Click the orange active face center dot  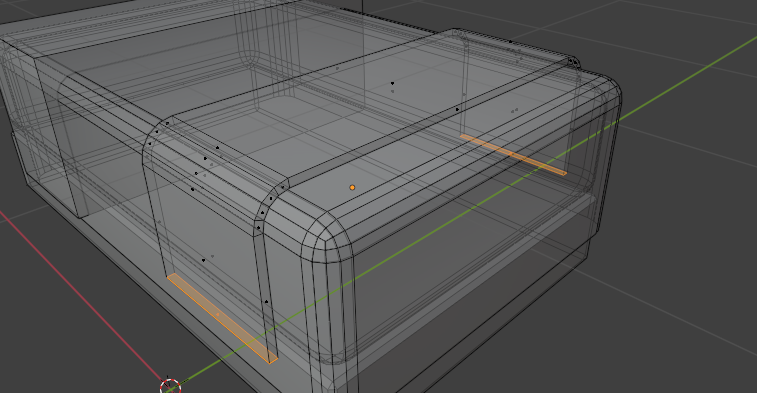coord(352,187)
